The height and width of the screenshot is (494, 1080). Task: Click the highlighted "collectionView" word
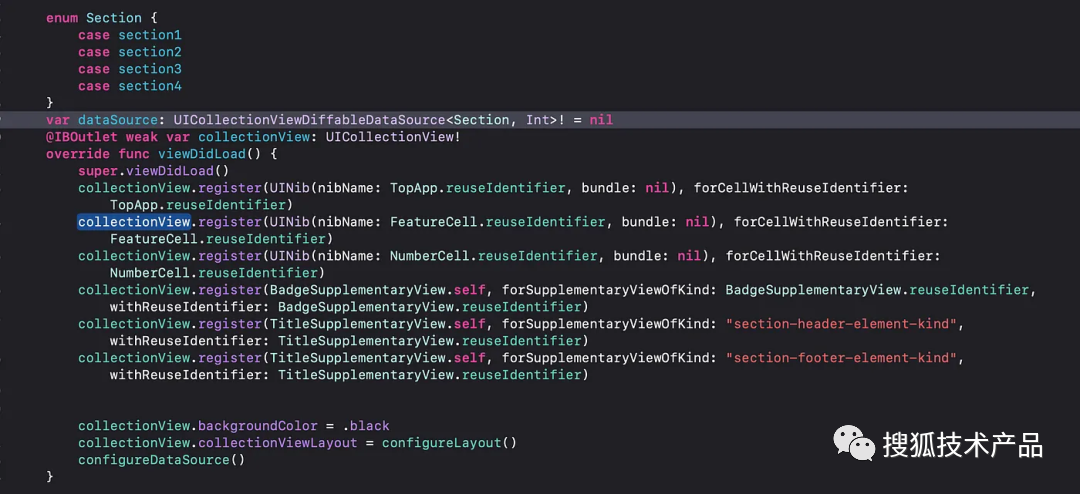click(x=134, y=222)
